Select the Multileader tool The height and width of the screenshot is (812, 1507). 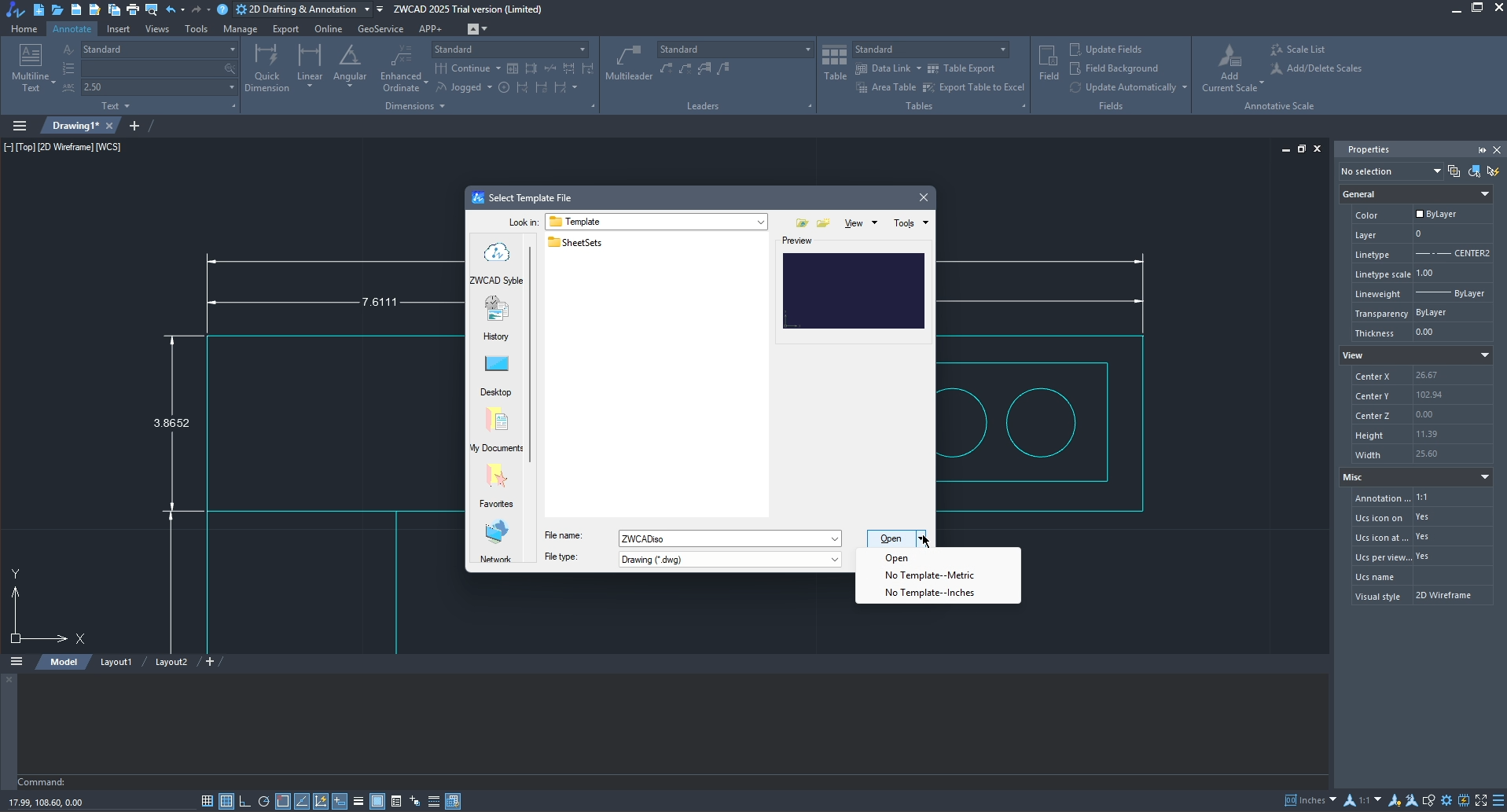pyautogui.click(x=629, y=63)
